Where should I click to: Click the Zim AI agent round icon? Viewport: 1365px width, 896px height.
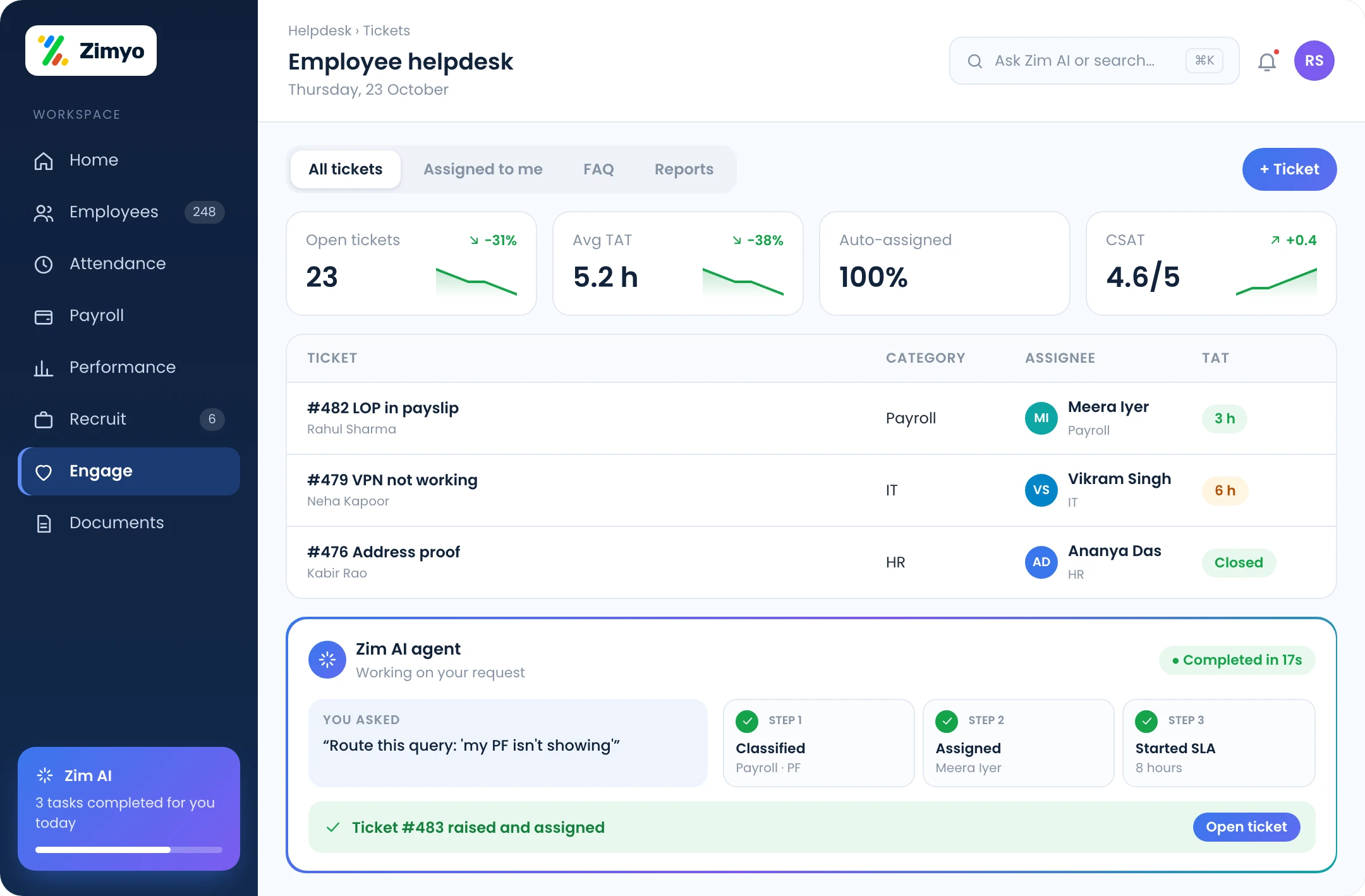(x=327, y=660)
